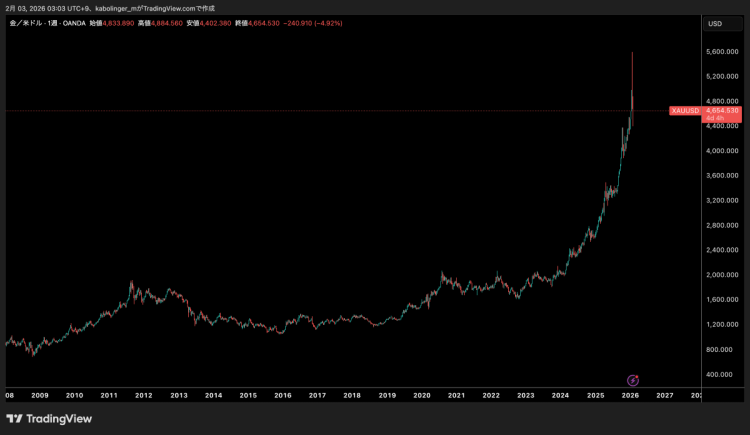Click 2023 on the time axis
Image resolution: width=750 pixels, height=435 pixels.
pos(526,396)
